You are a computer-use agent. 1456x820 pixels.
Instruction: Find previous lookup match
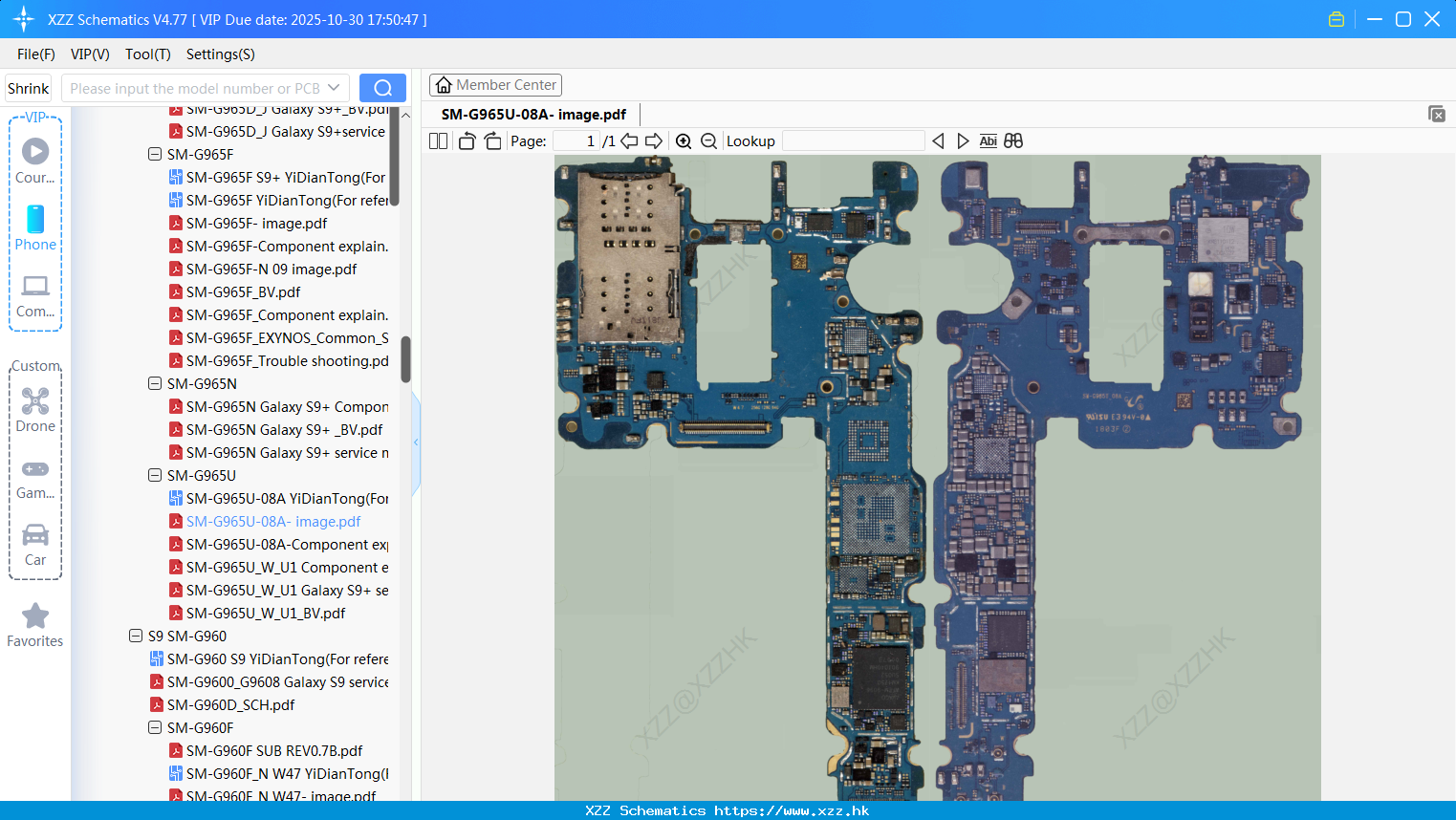938,140
